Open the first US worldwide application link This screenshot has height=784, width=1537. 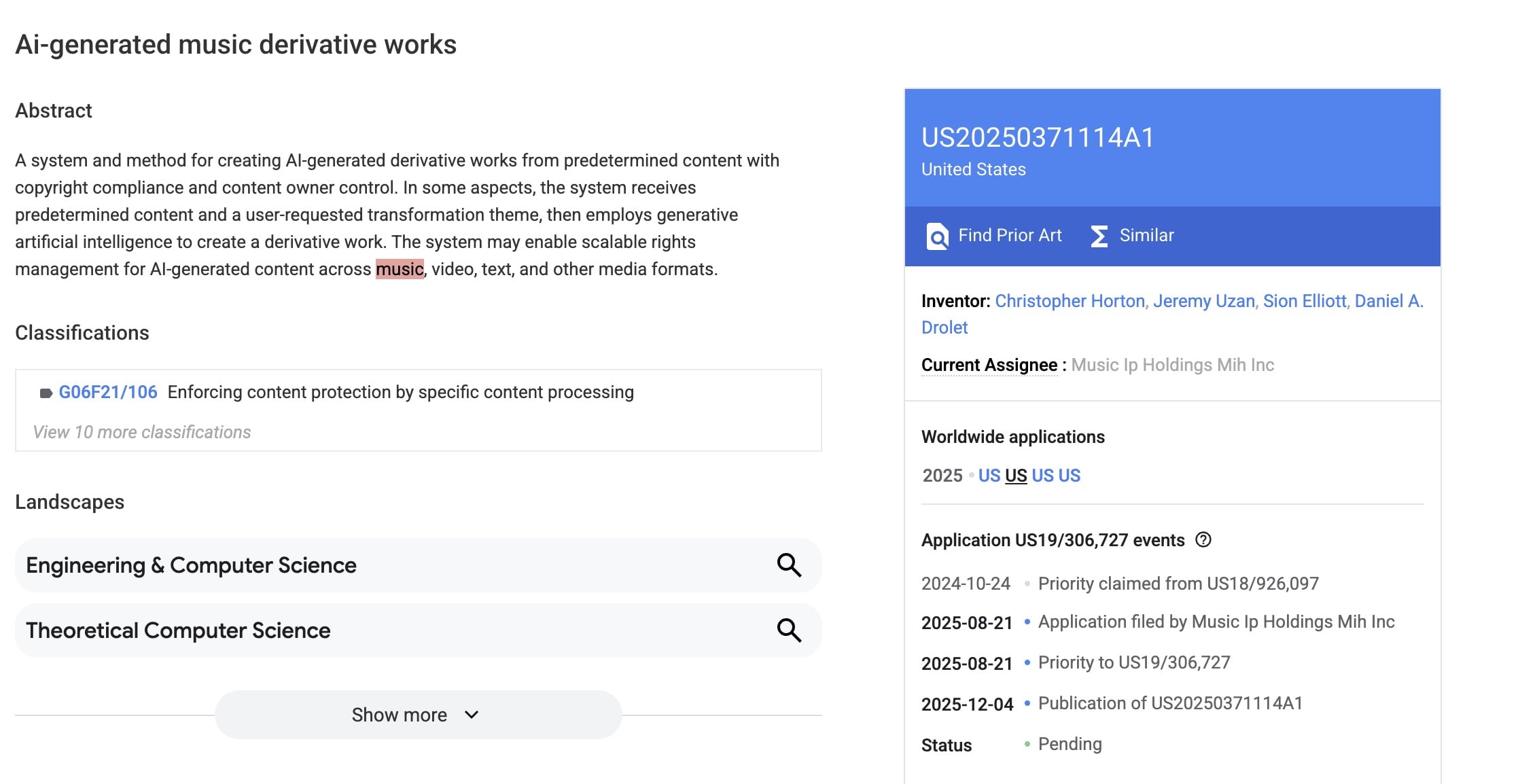989,476
